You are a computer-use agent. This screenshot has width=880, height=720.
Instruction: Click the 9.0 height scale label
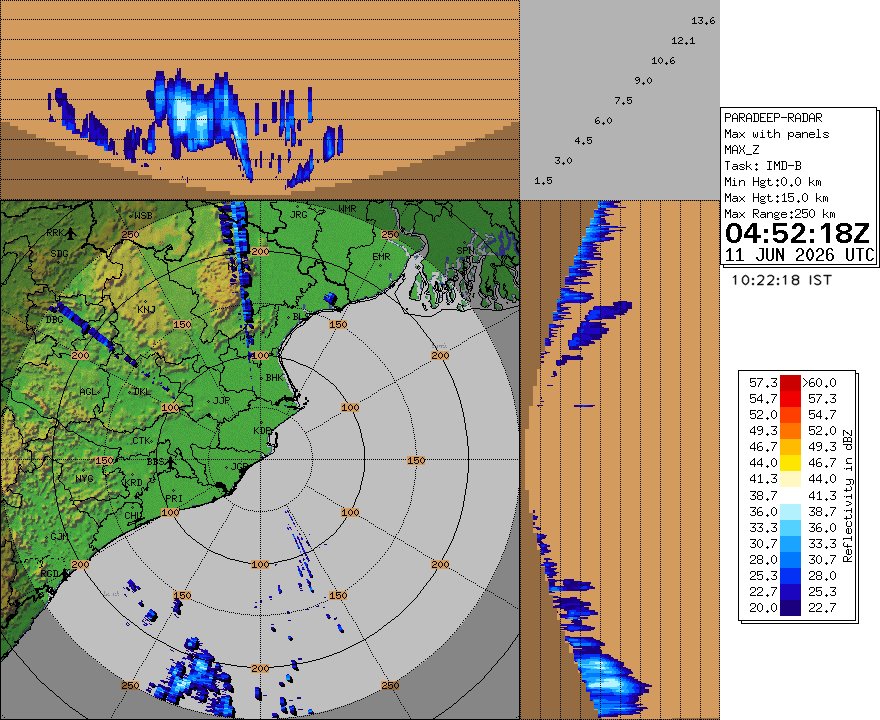643,81
